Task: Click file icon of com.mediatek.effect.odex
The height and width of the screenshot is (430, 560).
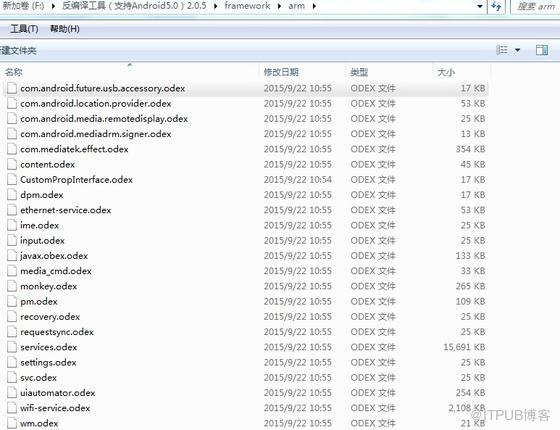Action: tap(12, 149)
